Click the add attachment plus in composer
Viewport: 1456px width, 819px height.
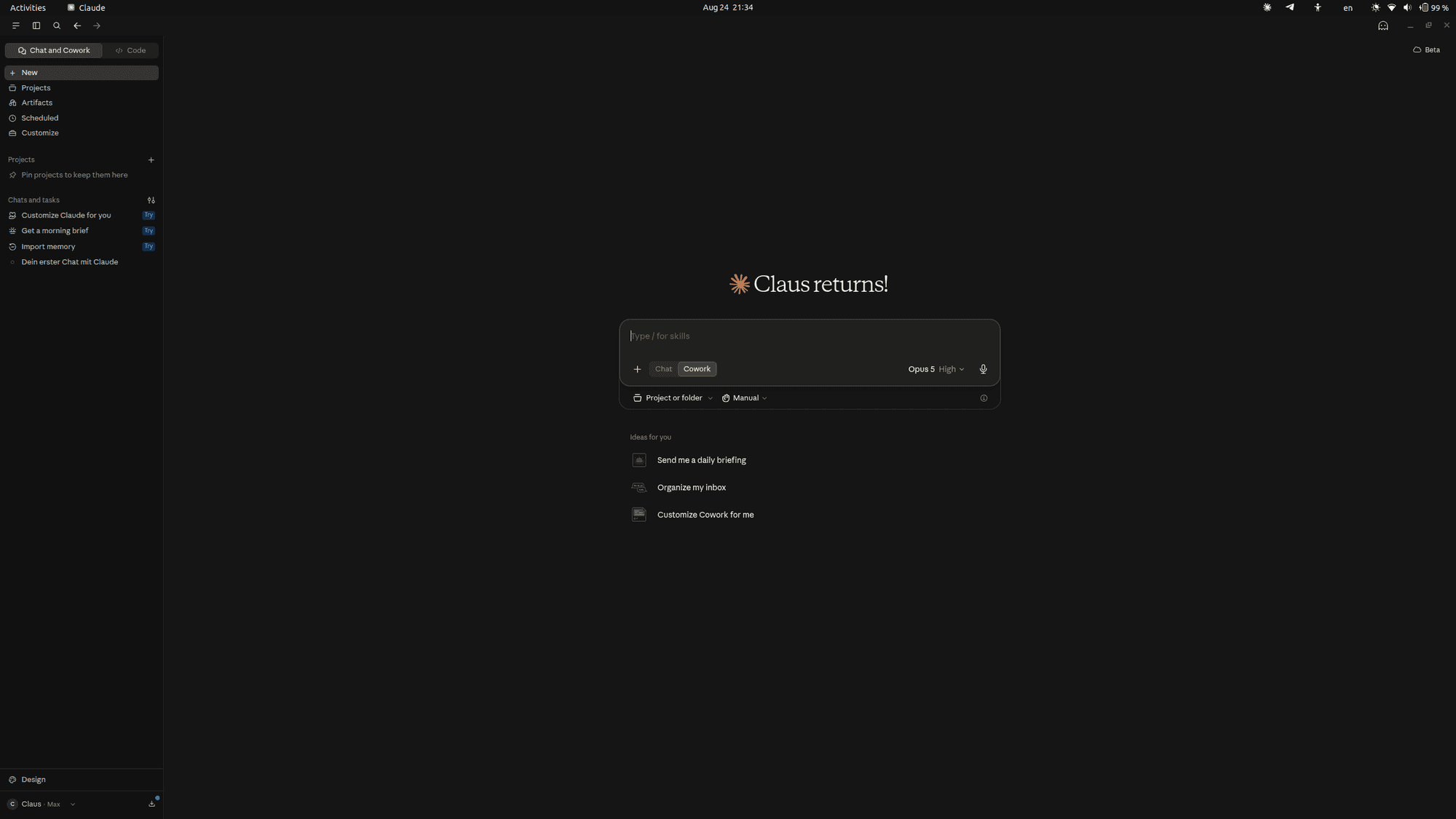pos(637,369)
